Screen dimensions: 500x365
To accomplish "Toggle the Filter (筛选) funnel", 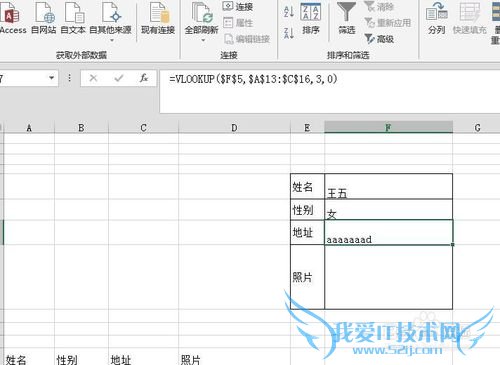I will point(346,18).
